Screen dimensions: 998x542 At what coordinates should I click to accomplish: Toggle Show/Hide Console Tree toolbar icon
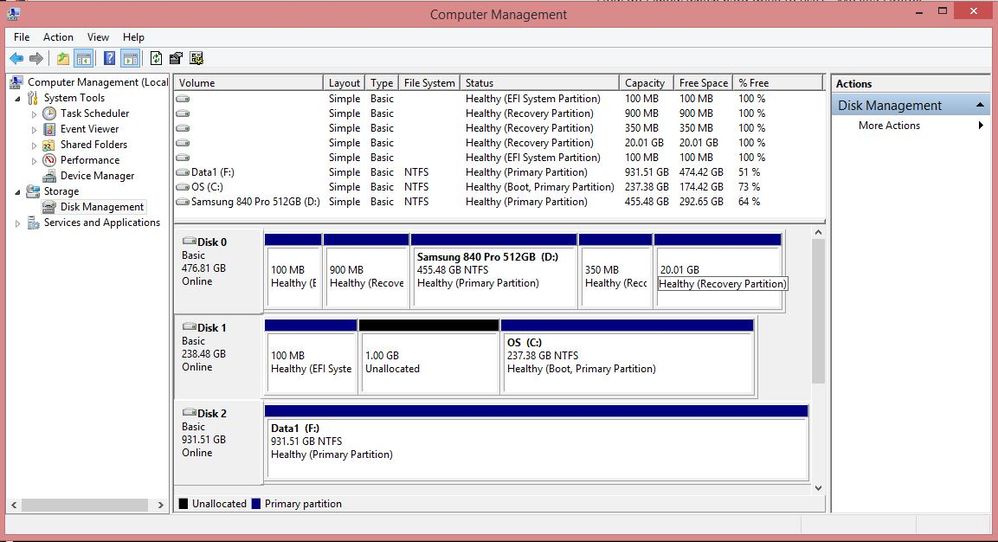point(83,59)
